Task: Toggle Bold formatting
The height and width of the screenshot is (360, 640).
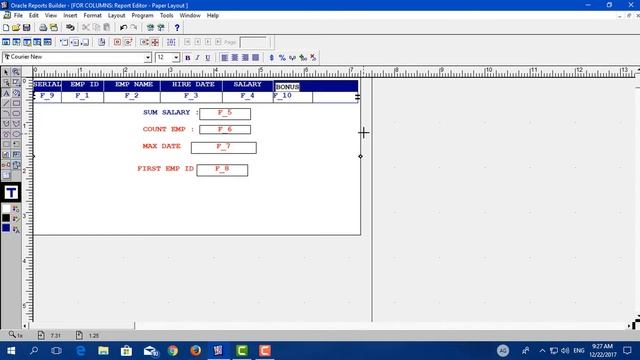Action: click(188, 58)
